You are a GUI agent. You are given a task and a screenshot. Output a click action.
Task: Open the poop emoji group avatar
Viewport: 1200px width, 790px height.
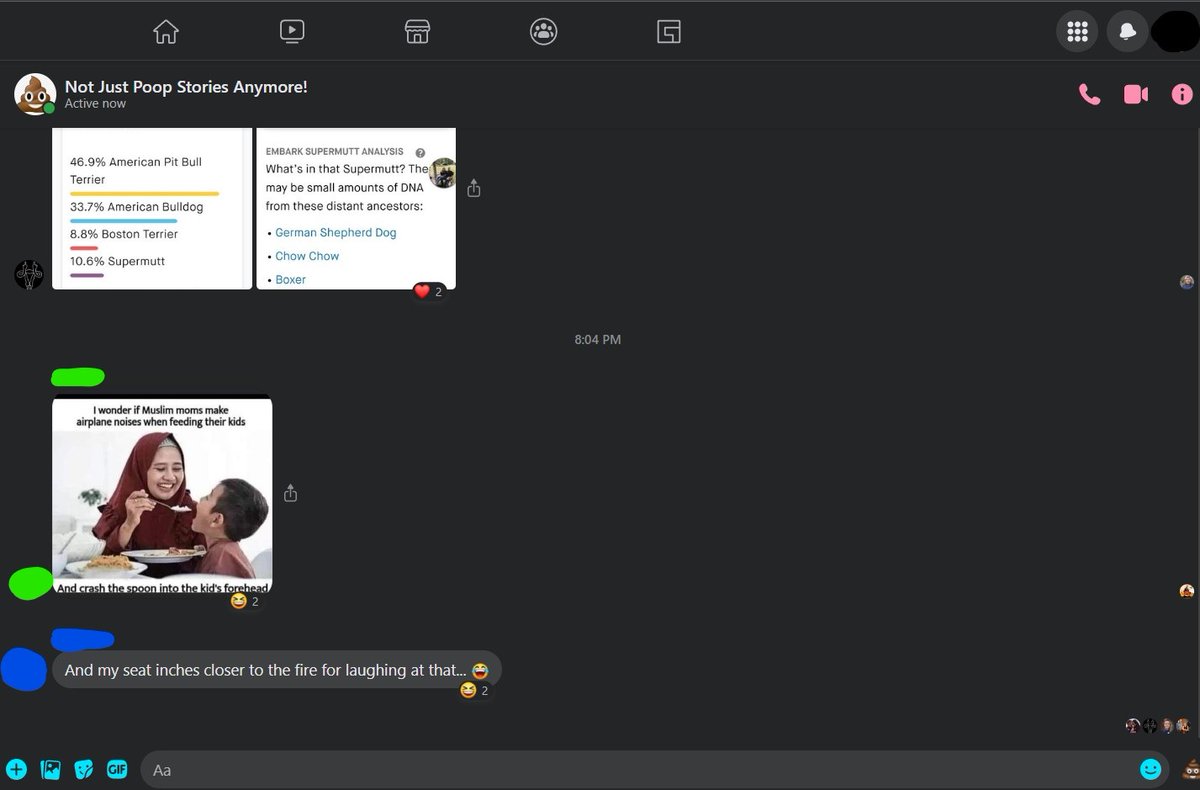[x=33, y=94]
